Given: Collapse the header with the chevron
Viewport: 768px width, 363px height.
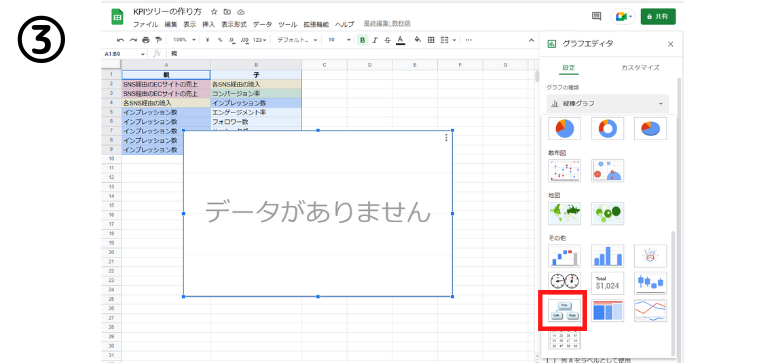Looking at the screenshot, I should (531, 40).
